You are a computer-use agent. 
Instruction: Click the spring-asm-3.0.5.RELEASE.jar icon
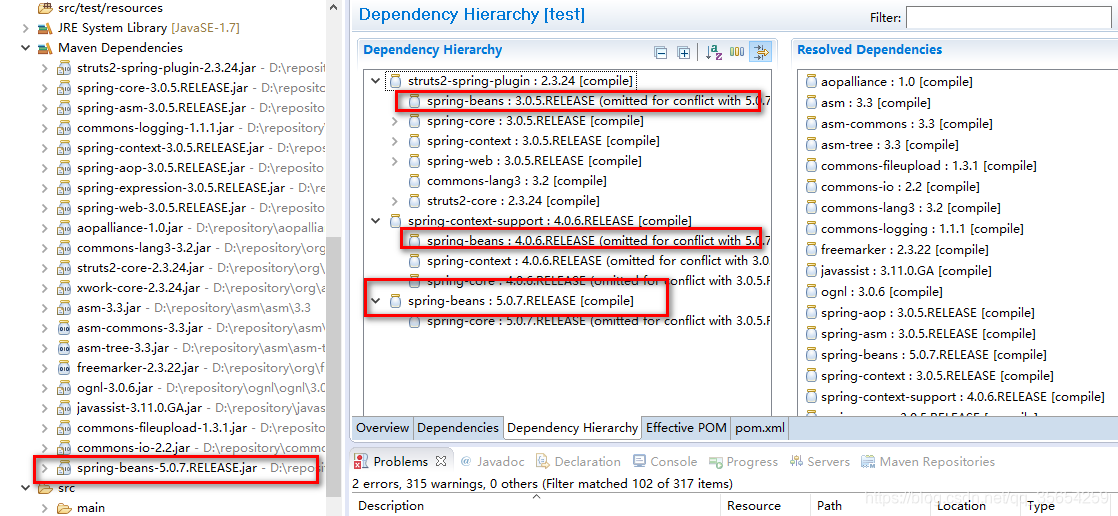(x=64, y=108)
